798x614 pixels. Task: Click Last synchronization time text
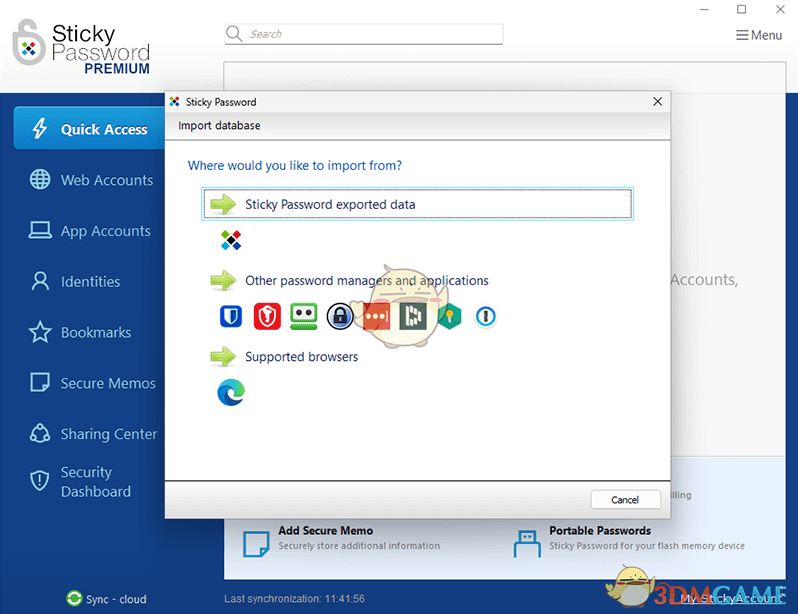pyautogui.click(x=295, y=599)
